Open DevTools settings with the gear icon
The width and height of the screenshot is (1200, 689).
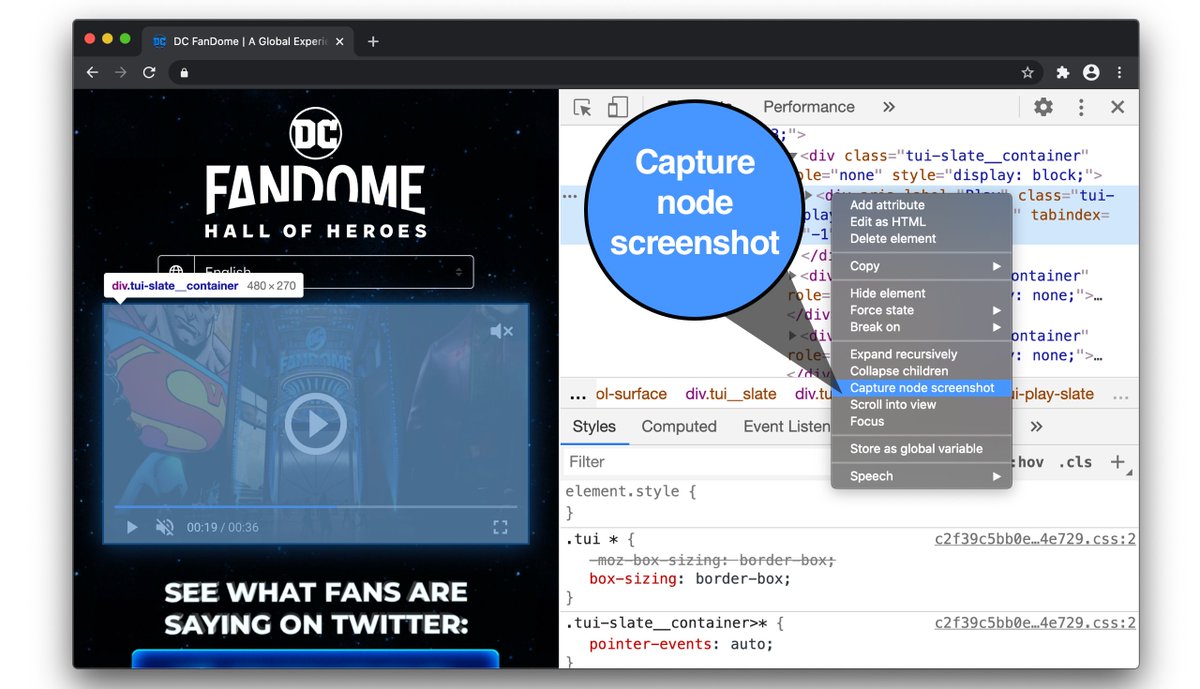[1043, 106]
